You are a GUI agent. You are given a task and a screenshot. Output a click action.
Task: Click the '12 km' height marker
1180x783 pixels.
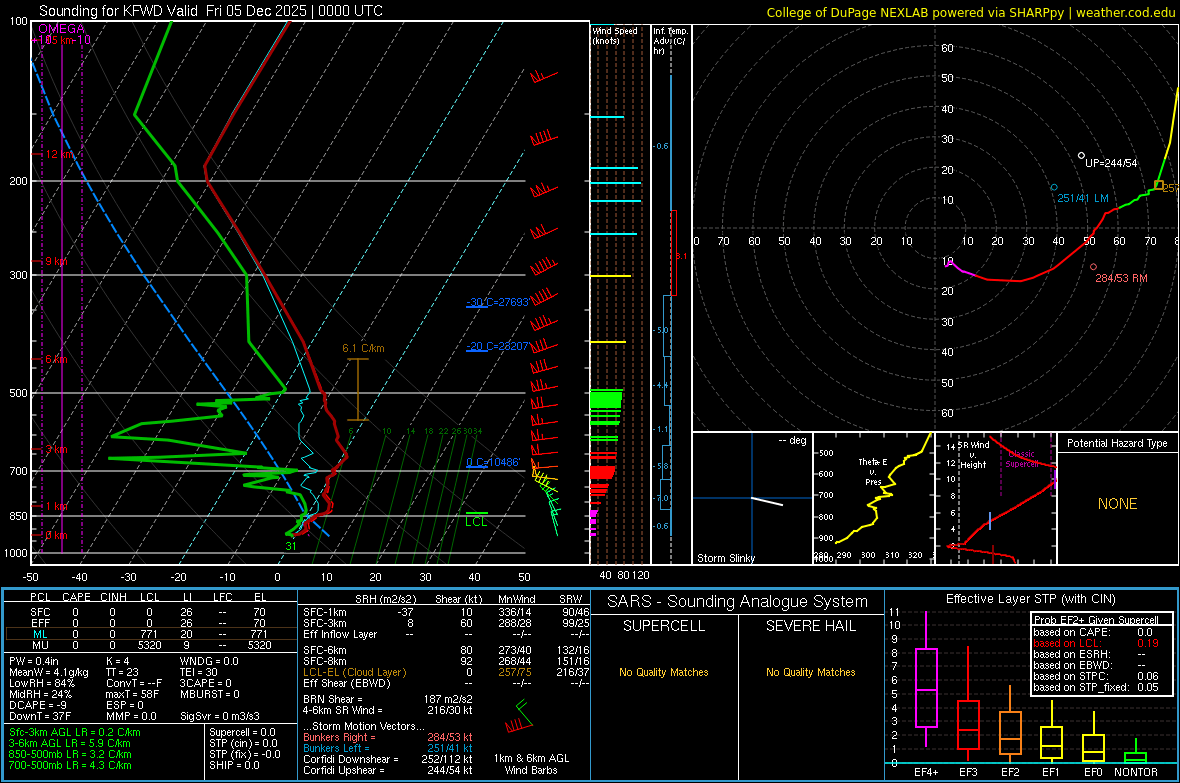point(59,154)
